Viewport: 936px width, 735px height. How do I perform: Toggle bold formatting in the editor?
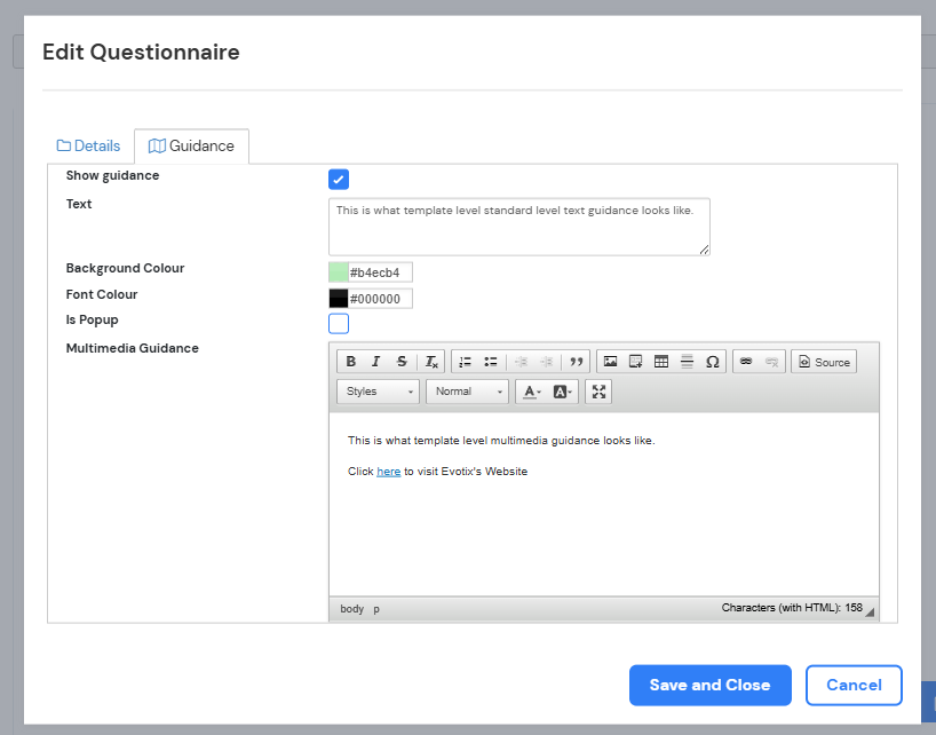[x=351, y=361]
